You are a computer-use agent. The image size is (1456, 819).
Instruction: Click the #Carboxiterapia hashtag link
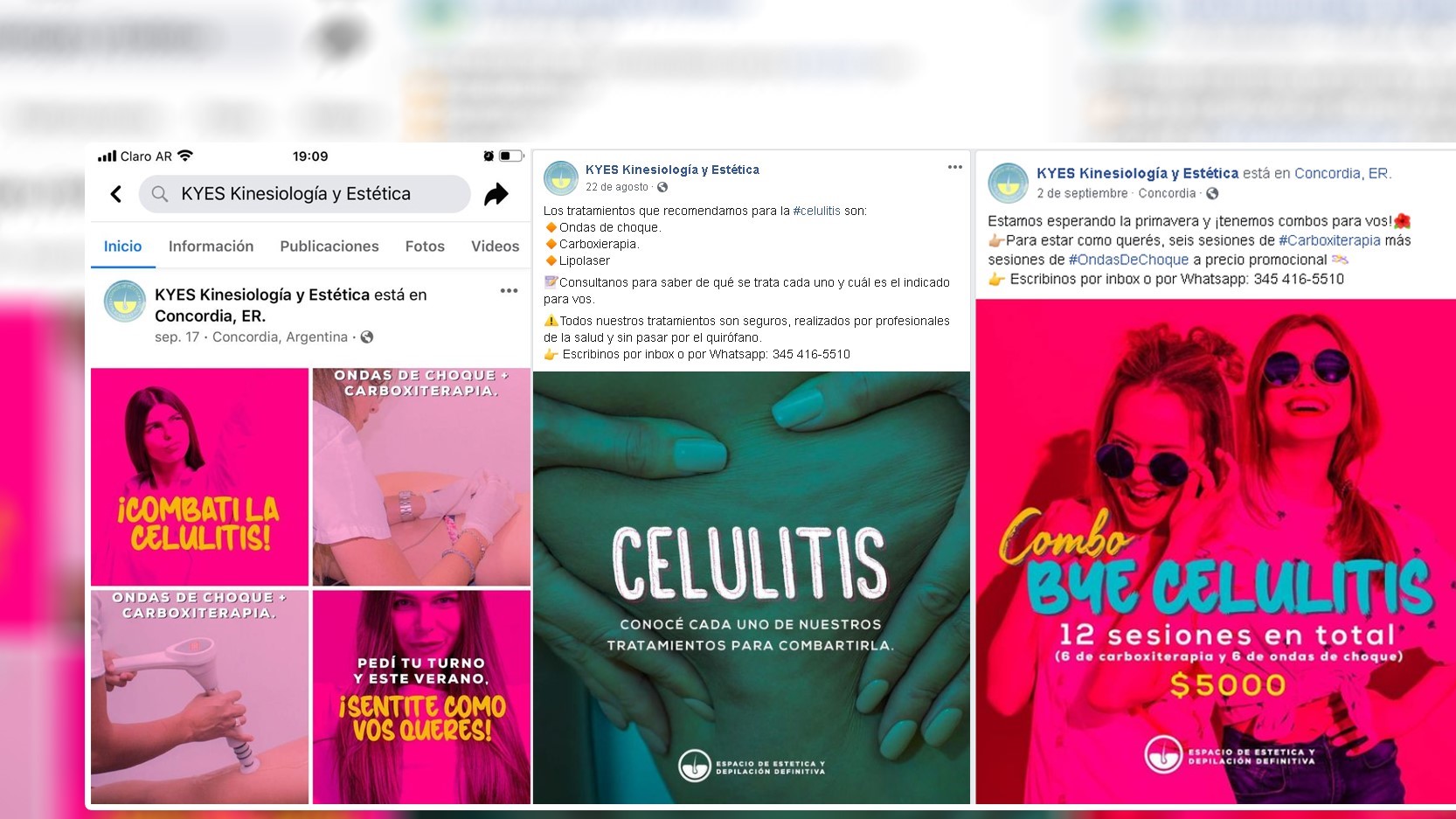tap(1329, 240)
